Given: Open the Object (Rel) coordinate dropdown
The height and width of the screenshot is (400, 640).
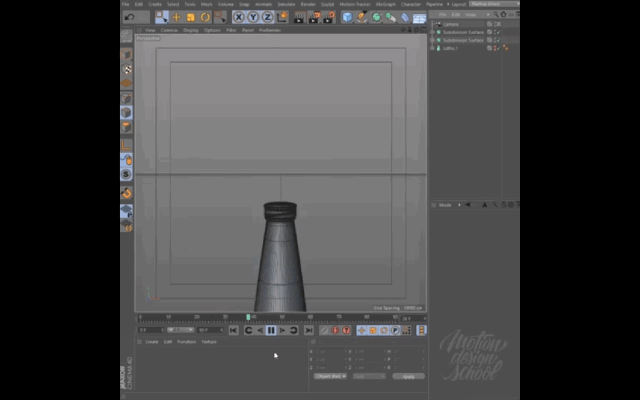Looking at the screenshot, I should tap(330, 376).
